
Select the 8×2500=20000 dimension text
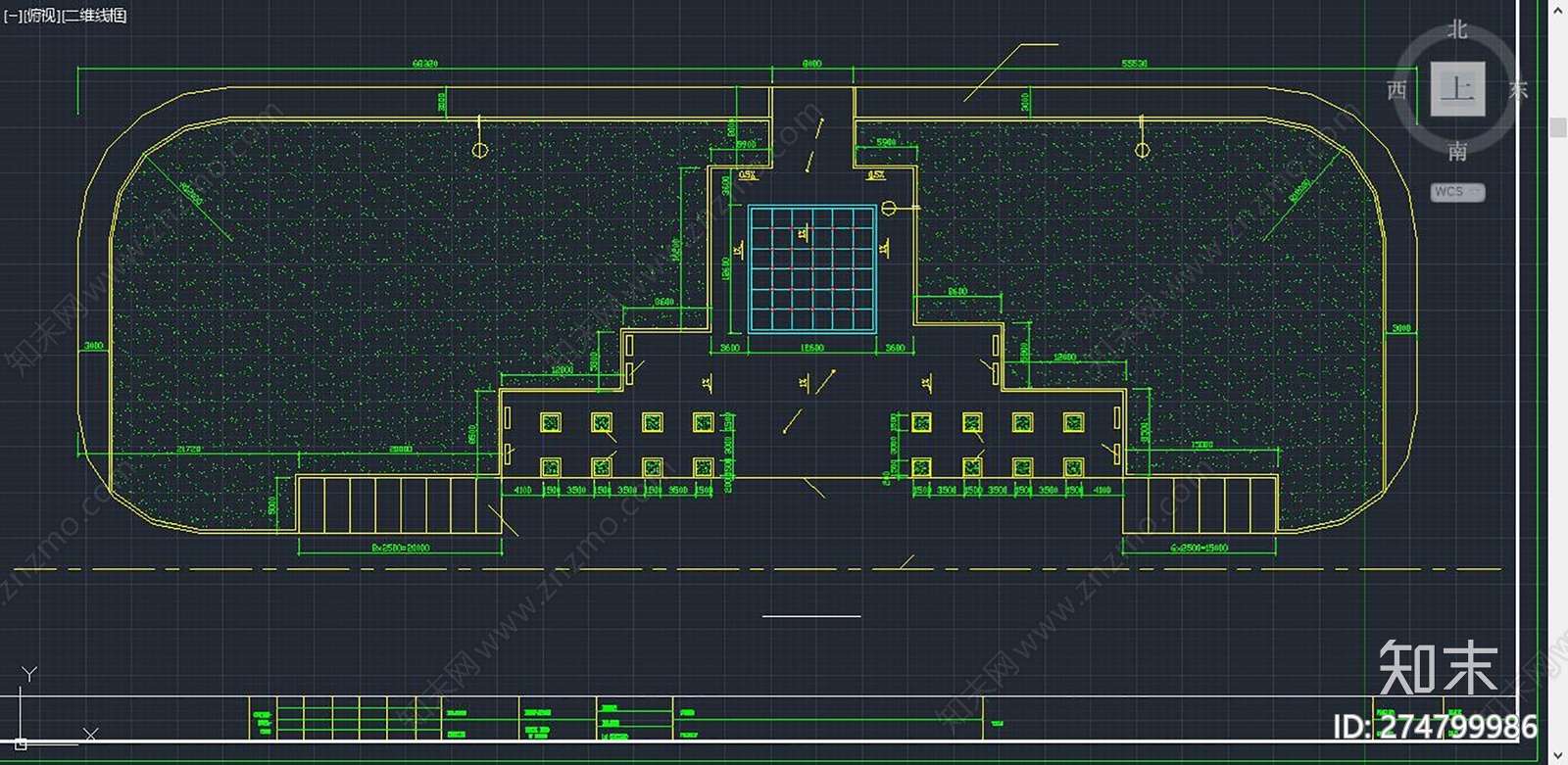click(x=400, y=548)
